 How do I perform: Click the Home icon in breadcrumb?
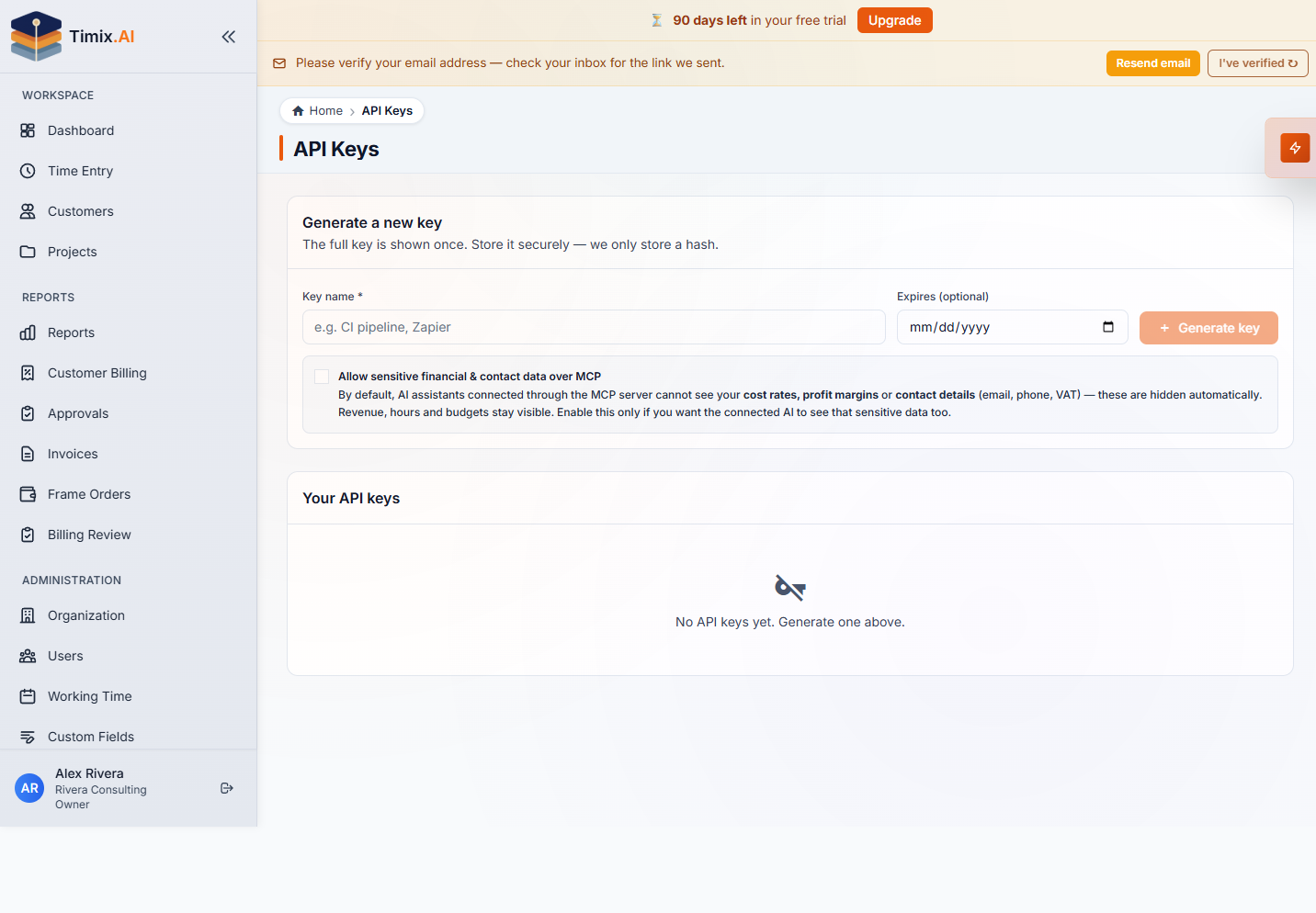(298, 111)
